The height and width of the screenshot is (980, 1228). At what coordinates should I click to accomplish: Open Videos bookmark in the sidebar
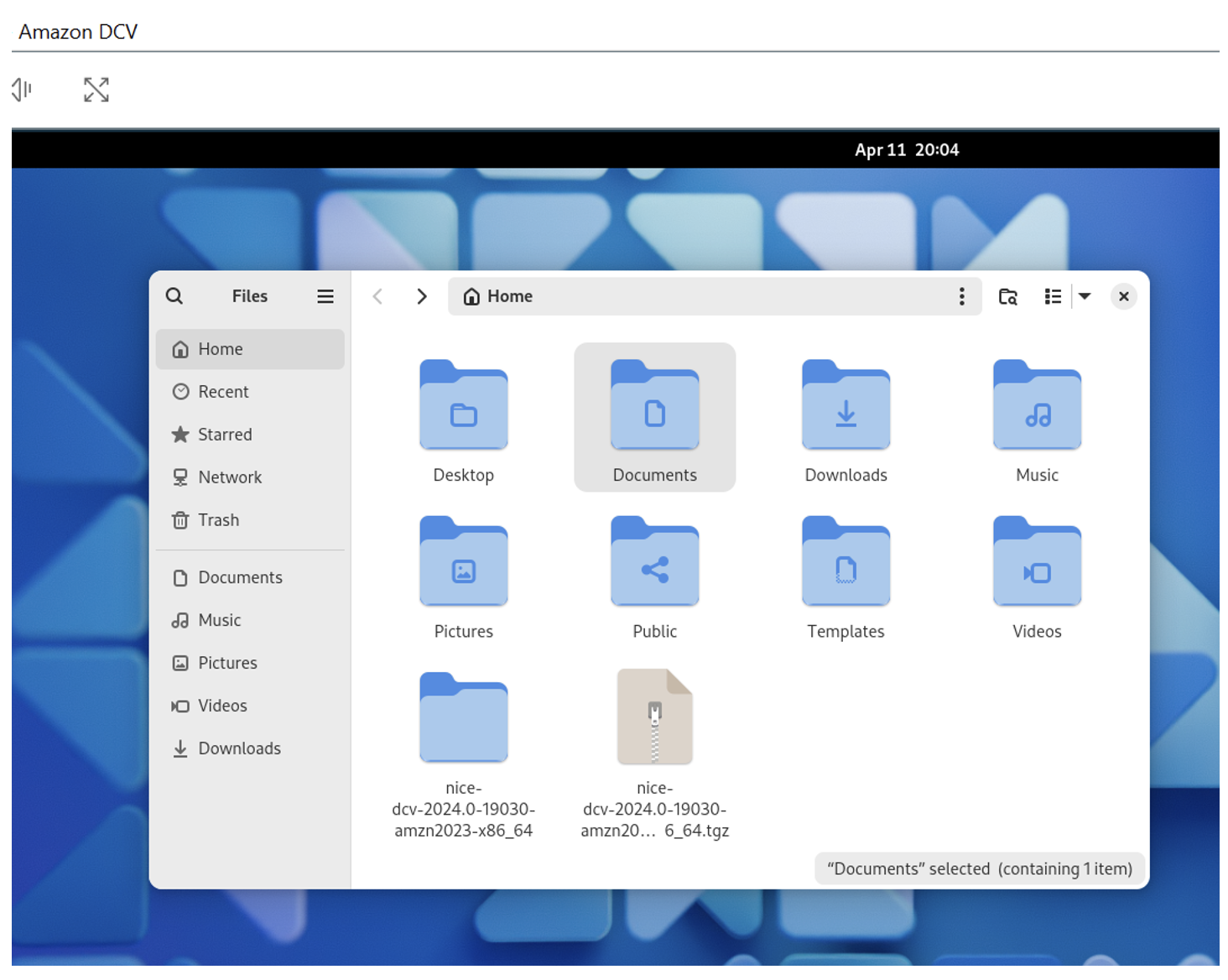click(250, 706)
